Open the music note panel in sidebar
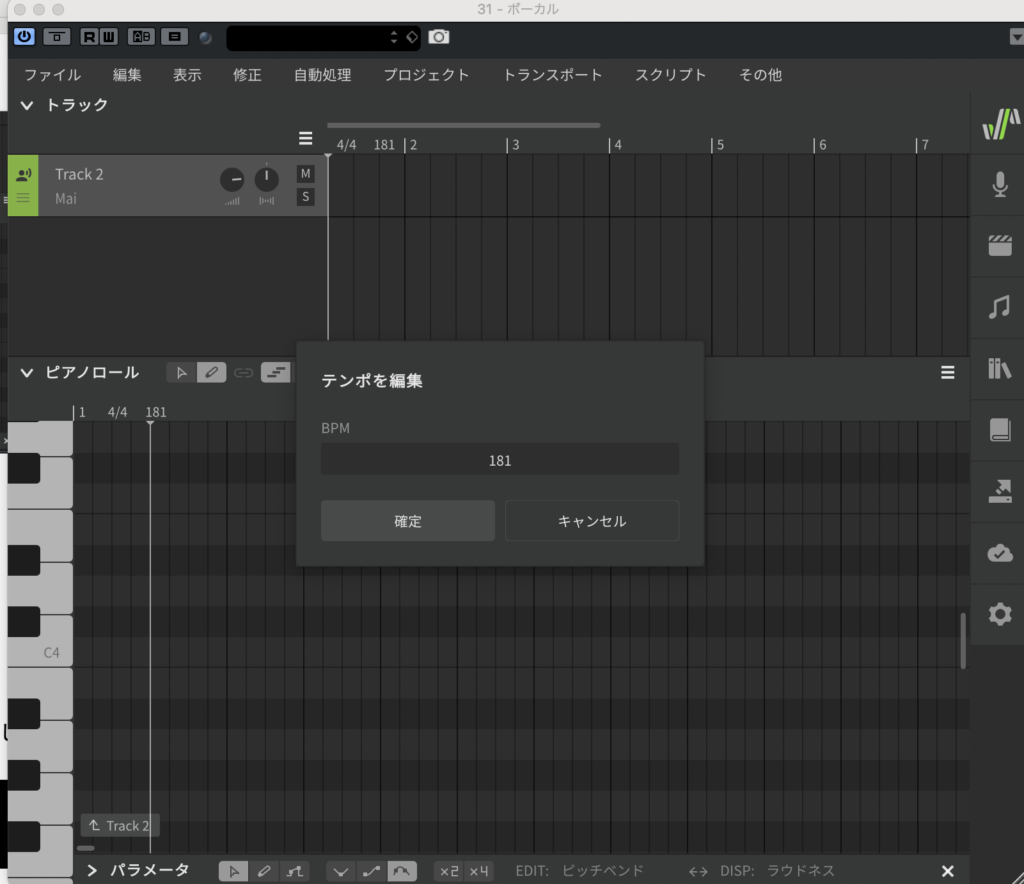Viewport: 1024px width, 884px height. (998, 307)
